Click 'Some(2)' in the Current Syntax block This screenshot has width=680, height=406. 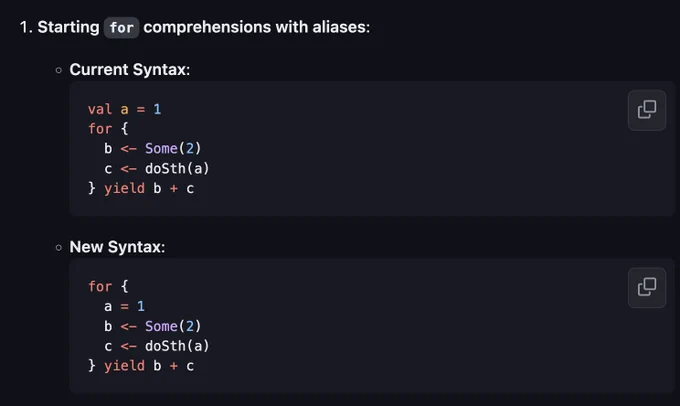[x=173, y=148]
